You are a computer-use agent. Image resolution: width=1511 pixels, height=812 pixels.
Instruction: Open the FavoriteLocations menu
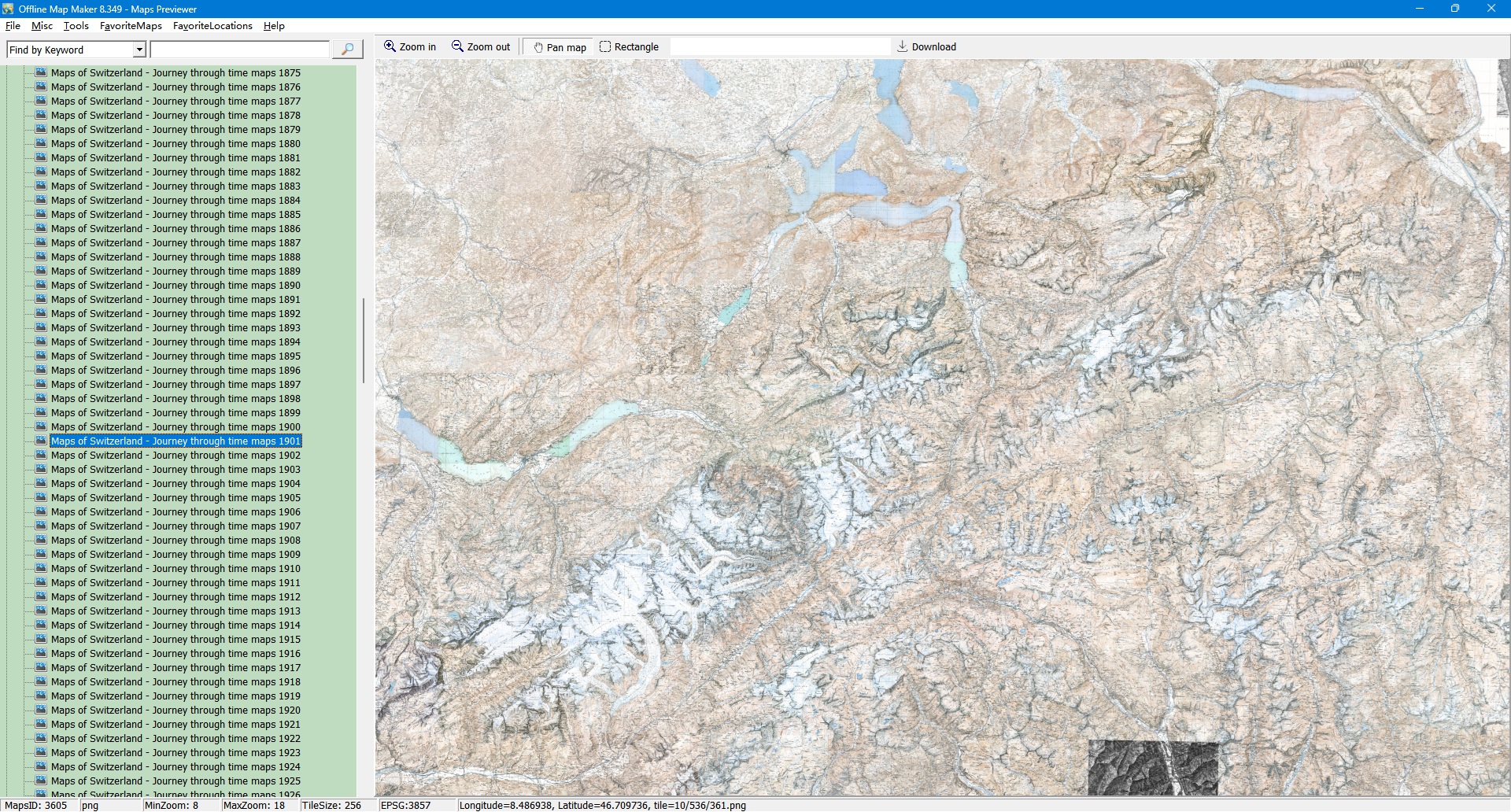[212, 26]
